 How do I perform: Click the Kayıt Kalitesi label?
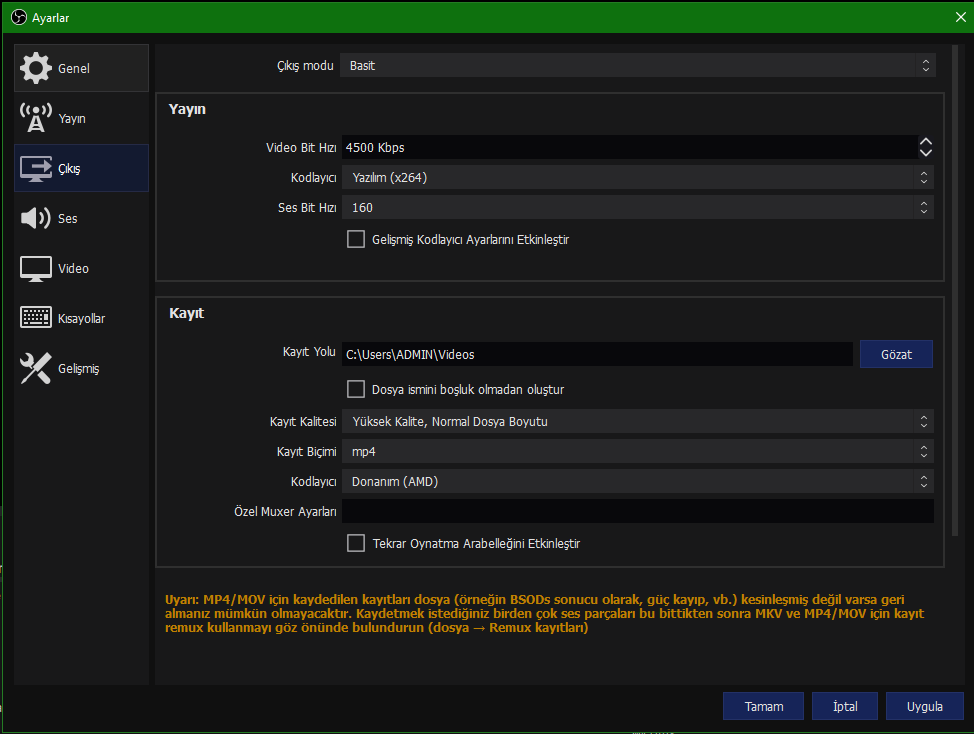click(303, 422)
